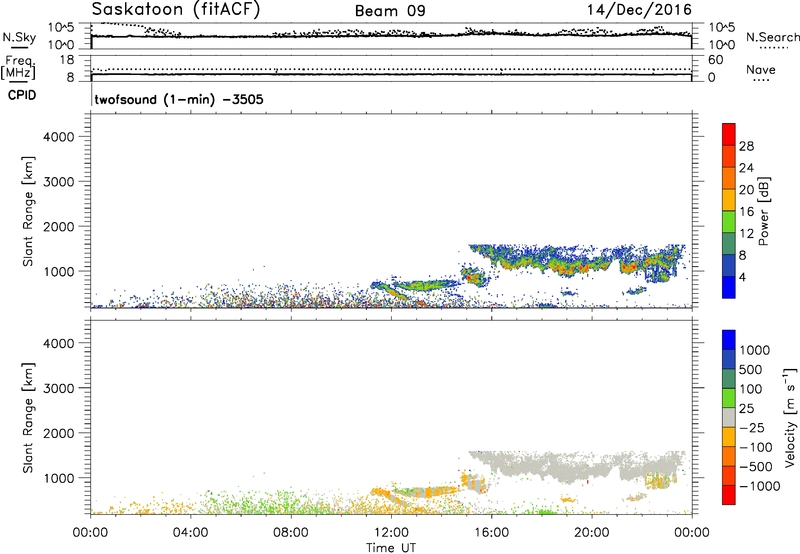Click the 'Time UT' axis title
Viewport: 800px width, 554px height.
(x=391, y=548)
